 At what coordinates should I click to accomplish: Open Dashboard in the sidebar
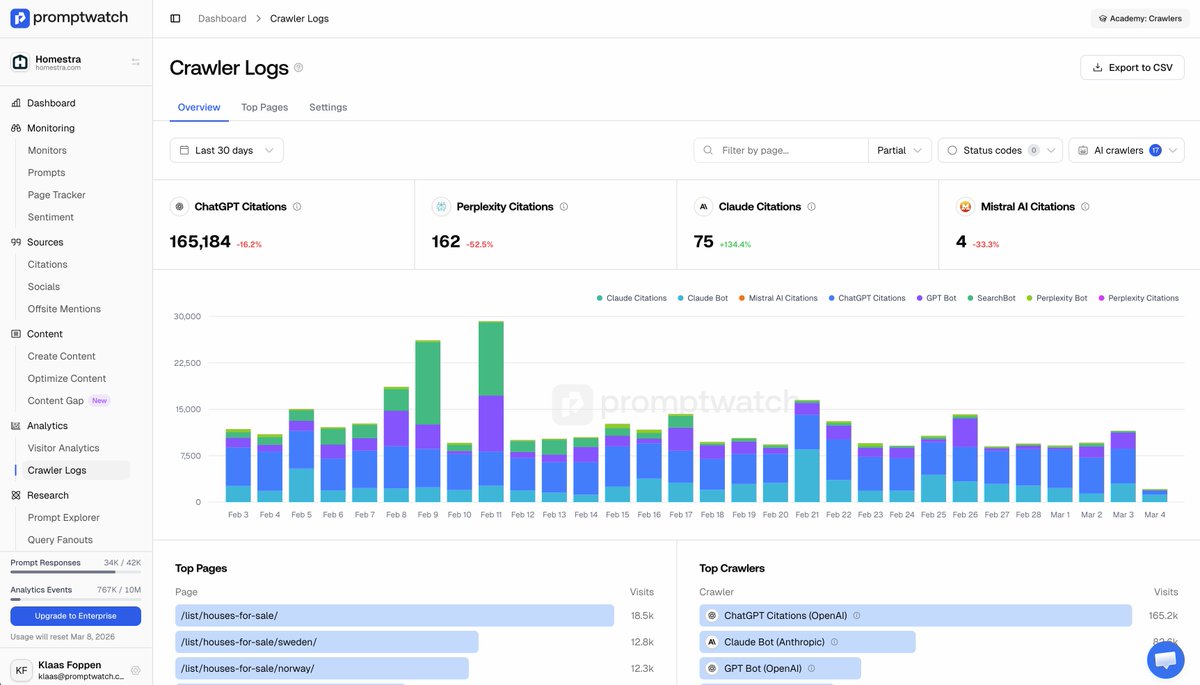tap(51, 103)
